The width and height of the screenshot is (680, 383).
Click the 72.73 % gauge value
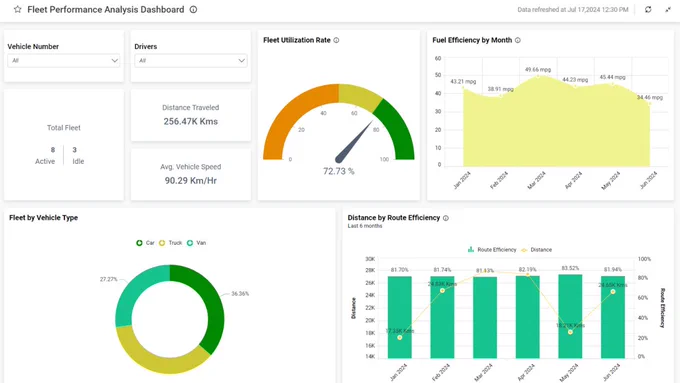[x=339, y=171]
